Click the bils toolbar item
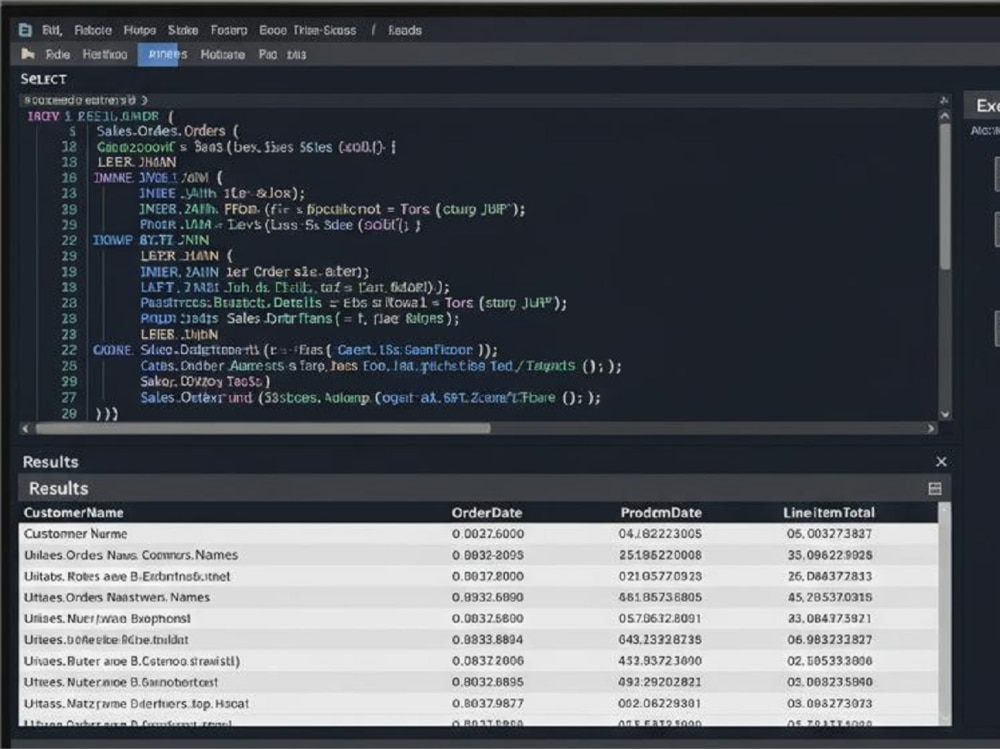The width and height of the screenshot is (1000, 749). 297,54
